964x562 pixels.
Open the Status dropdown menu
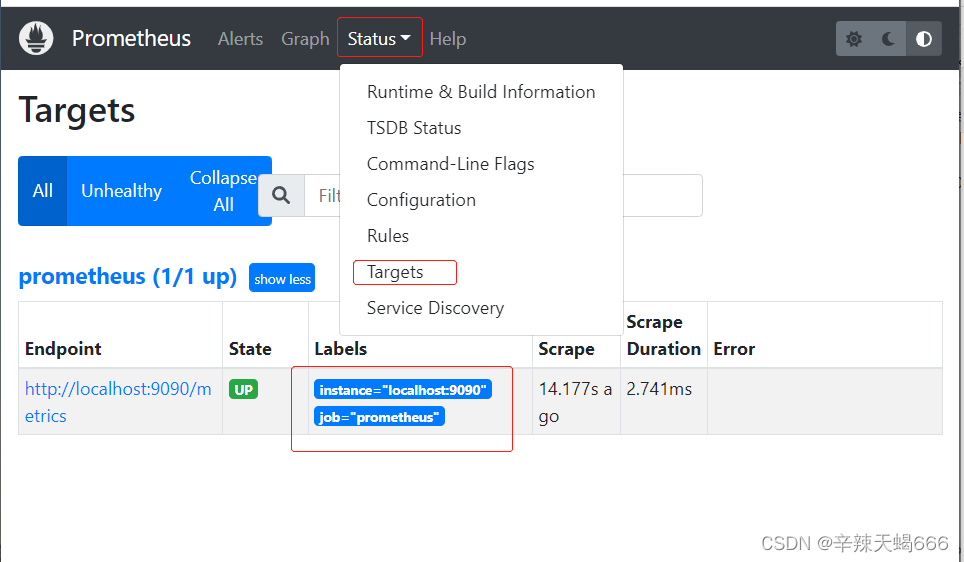click(379, 39)
